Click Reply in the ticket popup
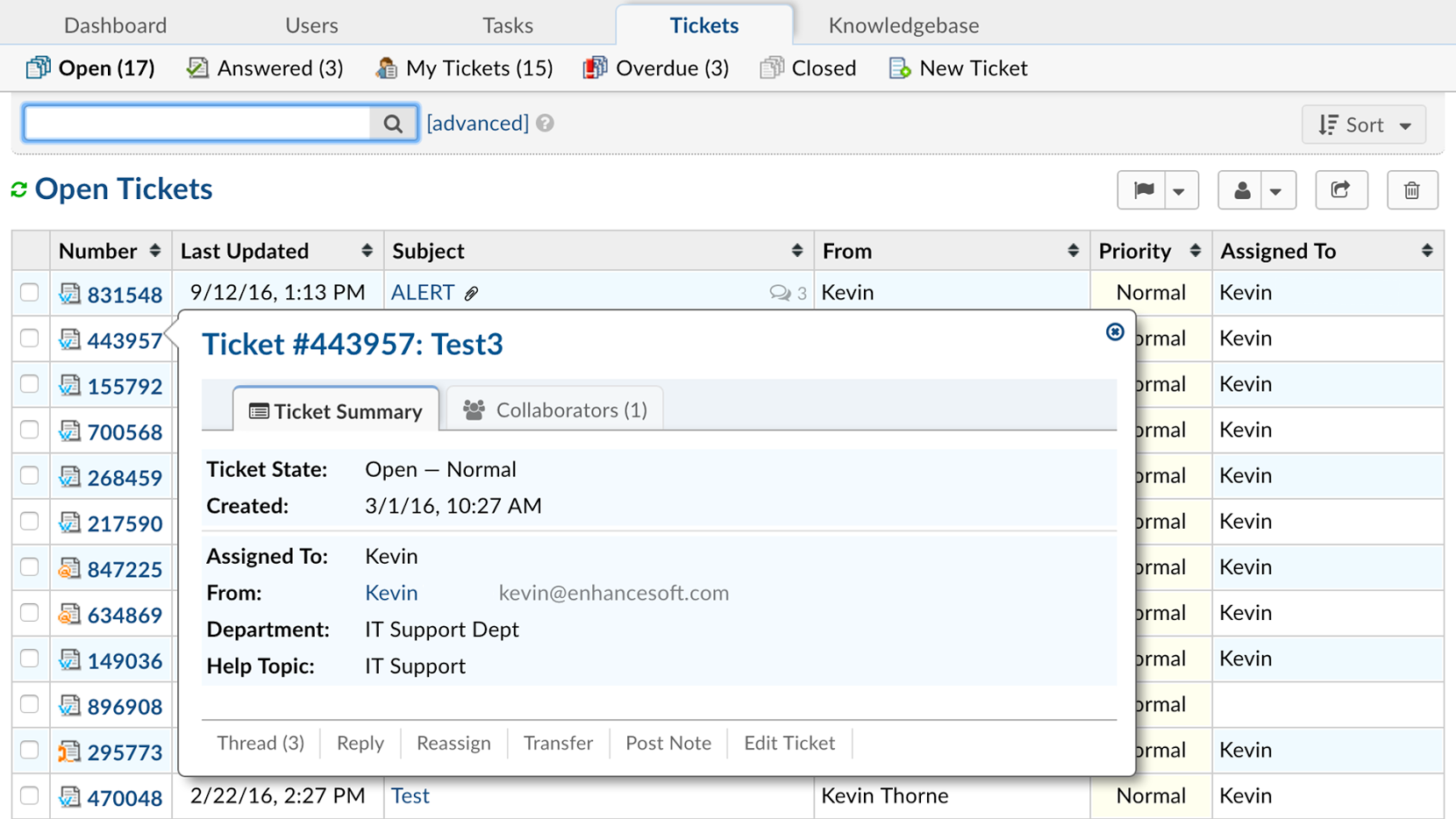Viewport: 1456px width, 819px height. (x=360, y=743)
